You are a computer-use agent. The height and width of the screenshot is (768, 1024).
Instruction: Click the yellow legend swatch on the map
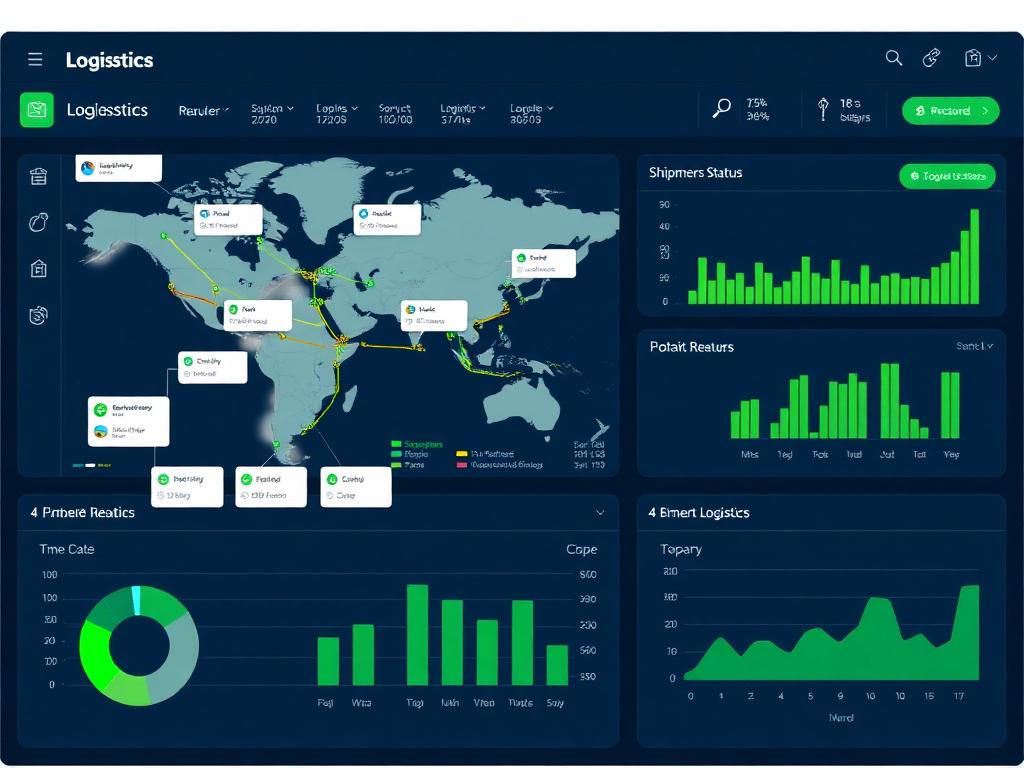click(x=462, y=454)
